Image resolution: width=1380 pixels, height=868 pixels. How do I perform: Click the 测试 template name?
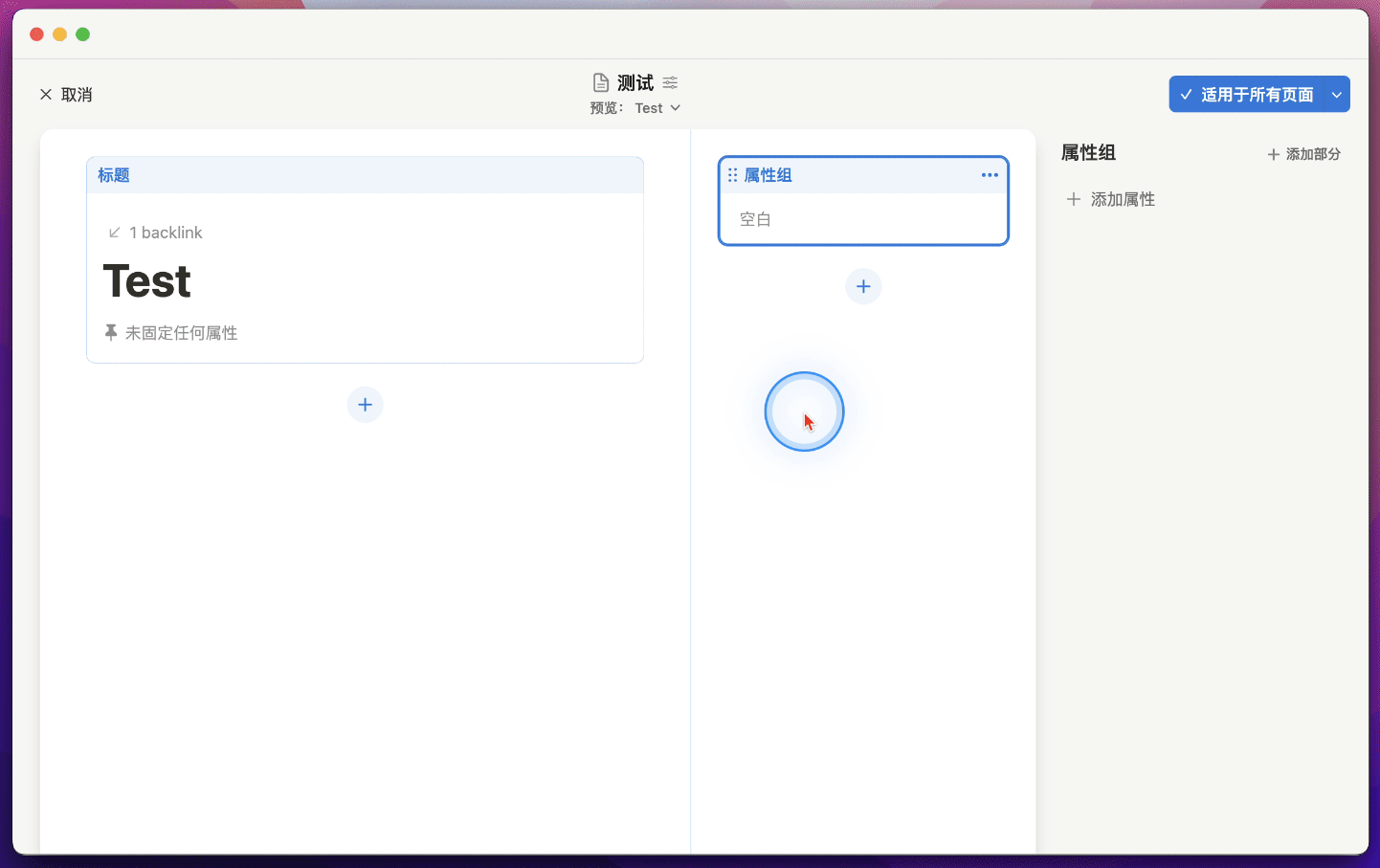click(634, 82)
